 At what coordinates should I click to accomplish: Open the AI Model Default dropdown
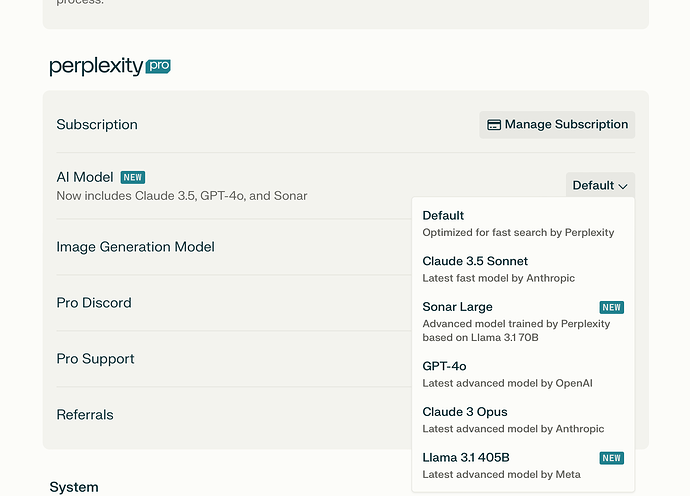(x=600, y=185)
